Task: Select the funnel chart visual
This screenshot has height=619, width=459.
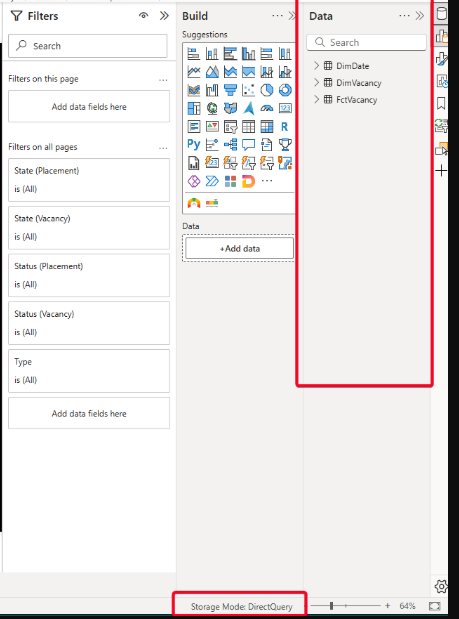Action: coord(230,90)
